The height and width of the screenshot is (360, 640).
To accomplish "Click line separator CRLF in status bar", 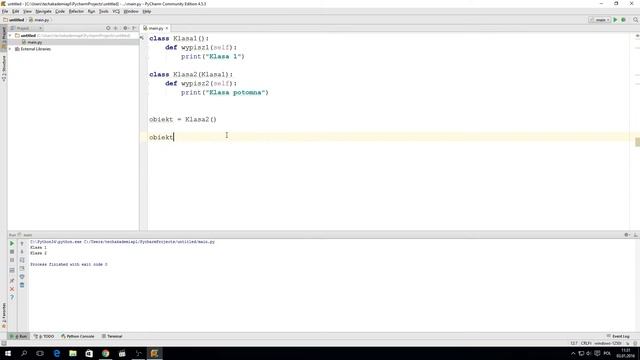I will 586,343.
